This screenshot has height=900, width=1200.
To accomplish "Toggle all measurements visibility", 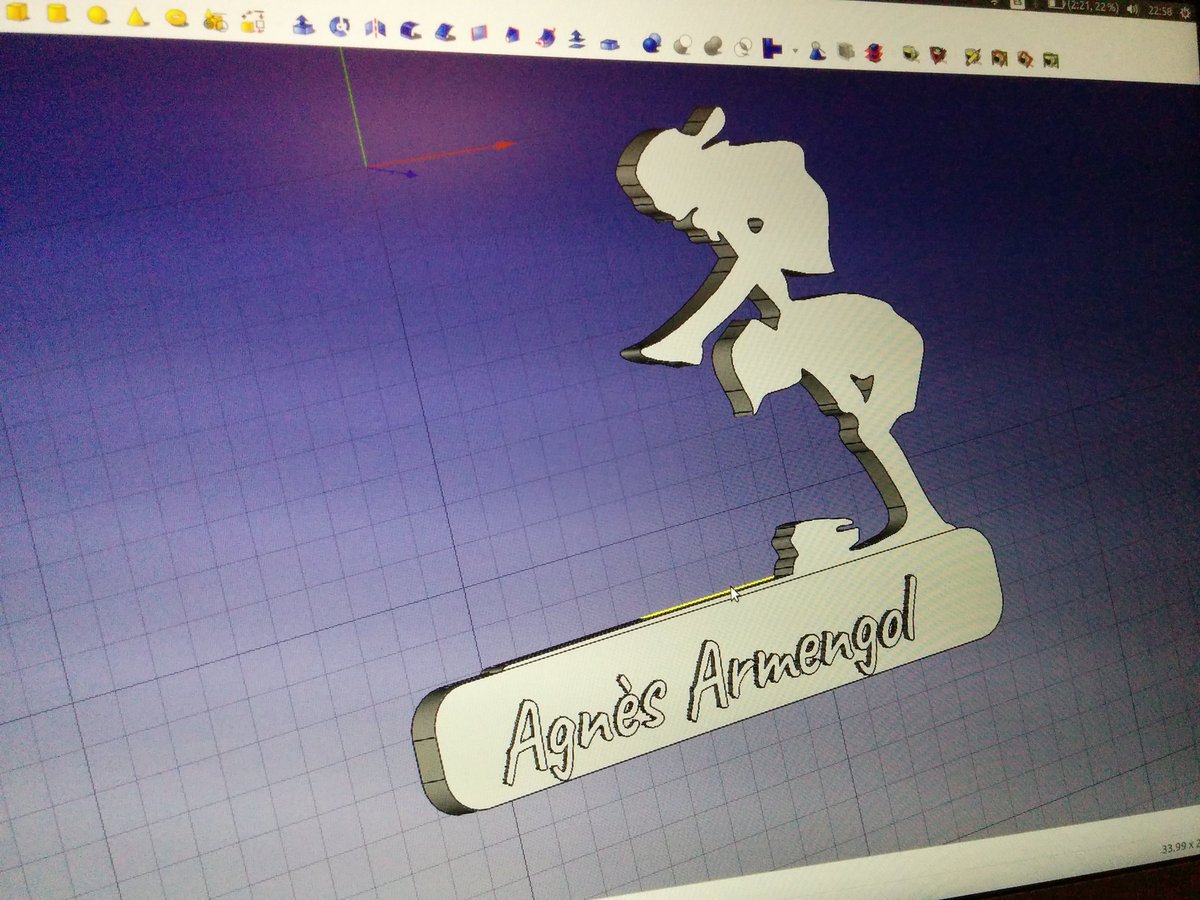I will pos(998,59).
